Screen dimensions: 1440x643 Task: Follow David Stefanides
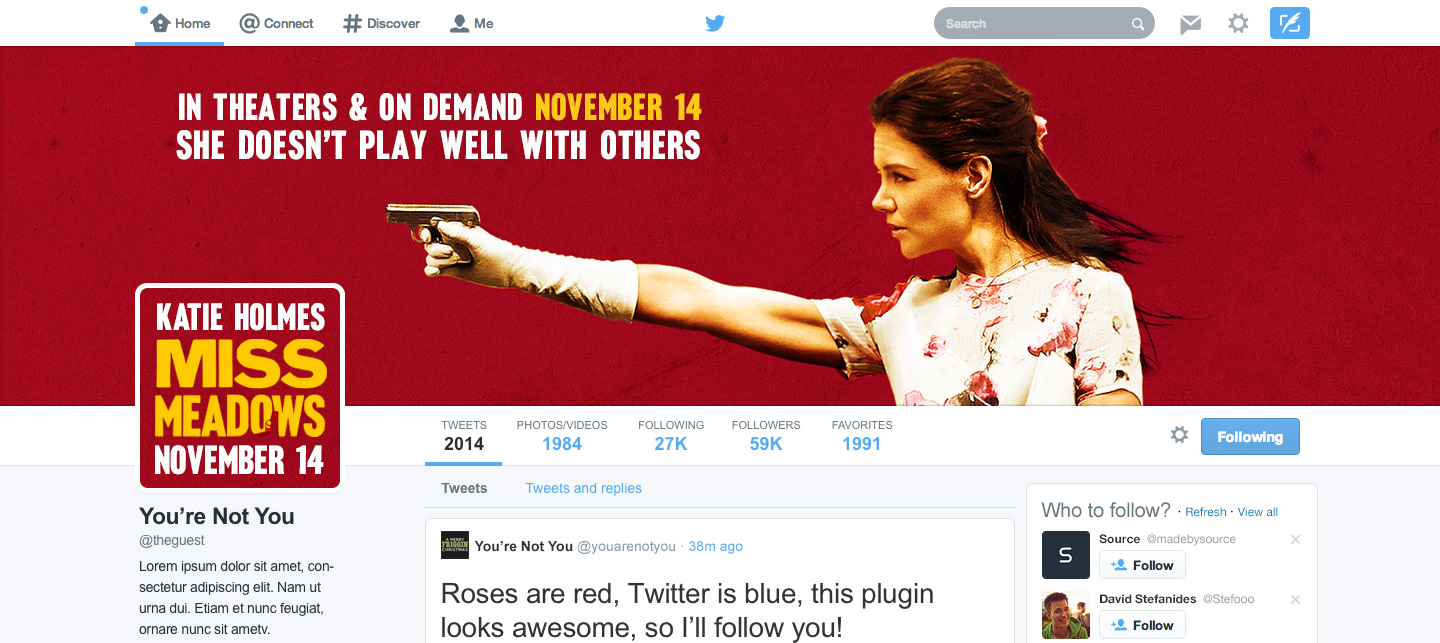point(1142,625)
